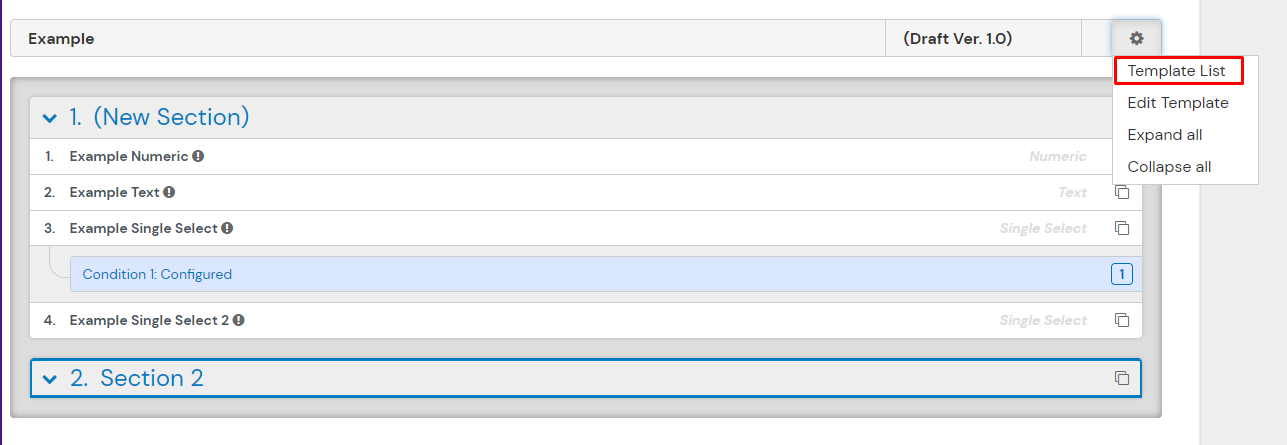
Task: Click the info icon beside Example Single Select 2
Action: click(239, 320)
